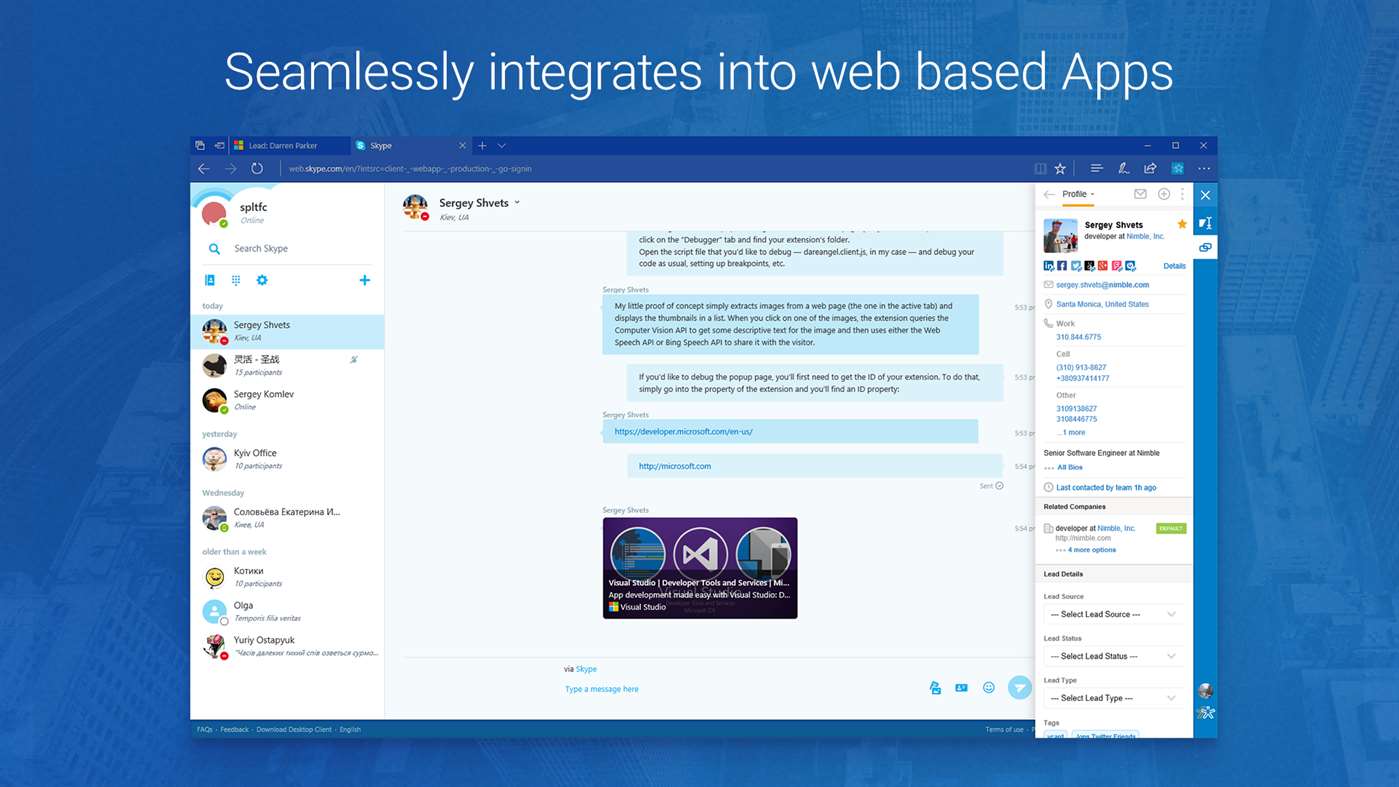Click the browser address bar URL
Screen dimensions: 1399x787
pyautogui.click(x=410, y=169)
